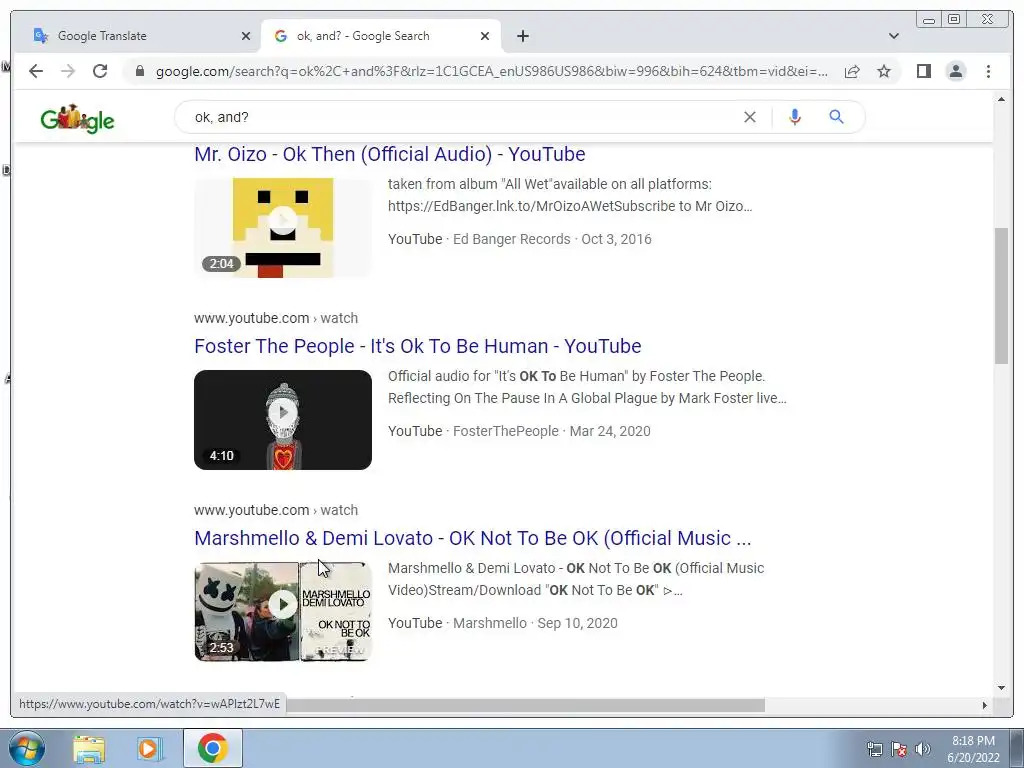Close the Google Search tab

(x=485, y=36)
